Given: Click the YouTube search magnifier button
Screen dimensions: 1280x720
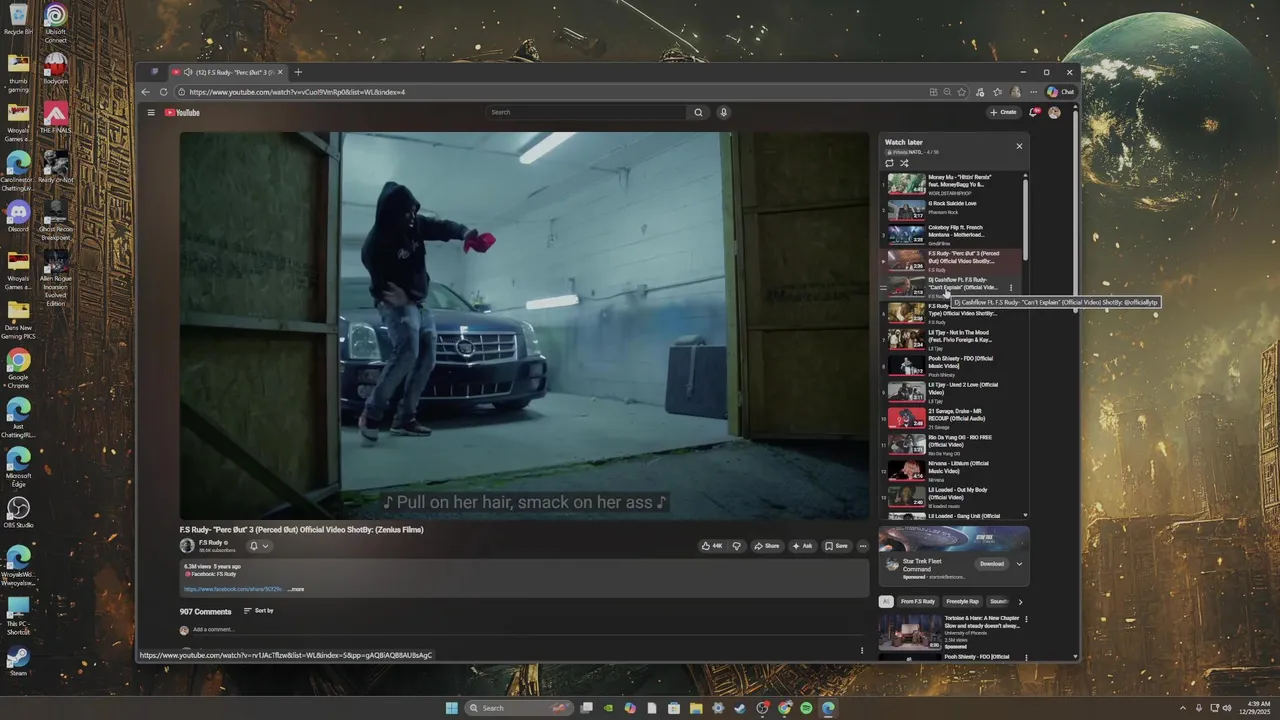Looking at the screenshot, I should point(699,113).
